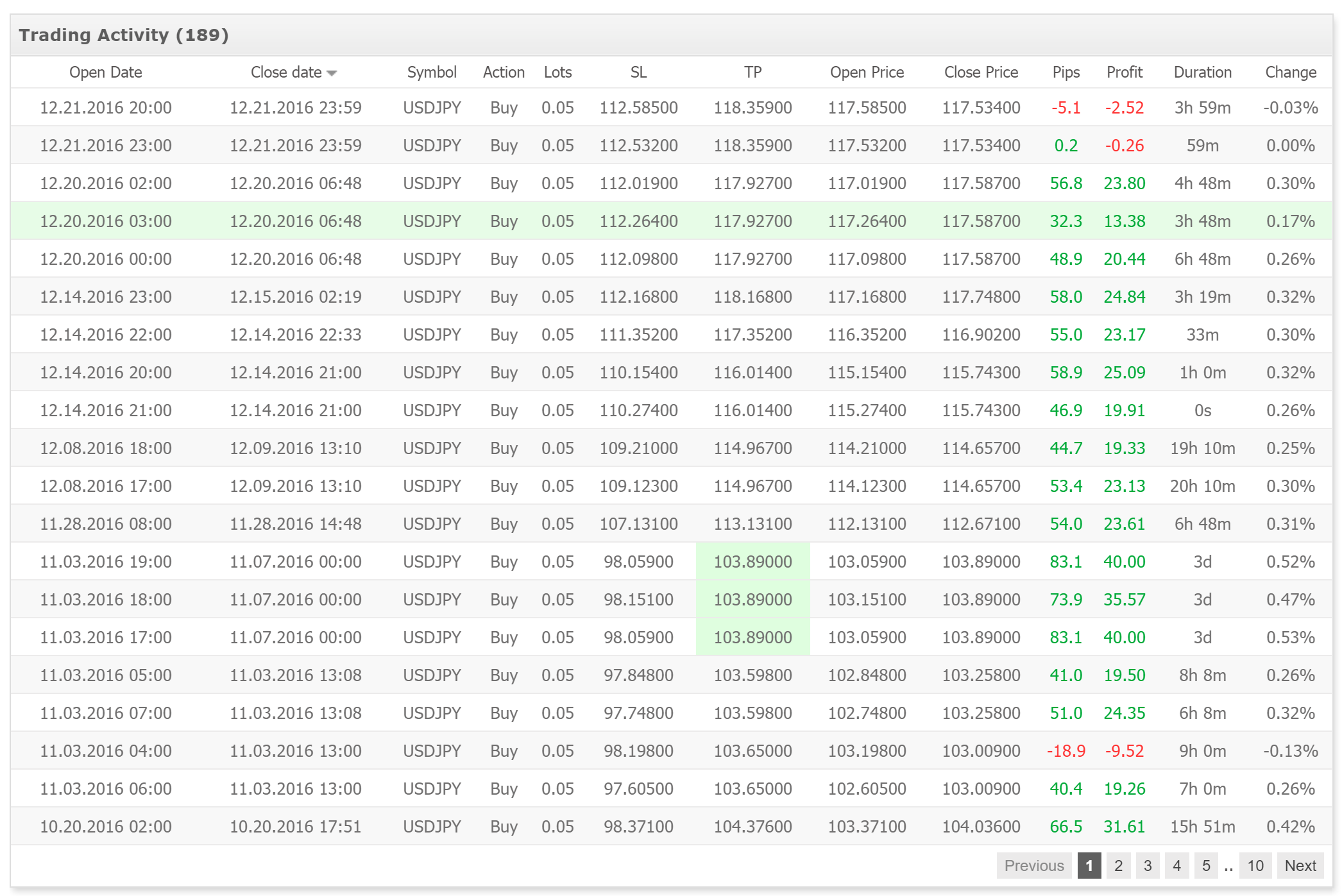
Task: Sort by the TP column header
Action: [x=752, y=72]
